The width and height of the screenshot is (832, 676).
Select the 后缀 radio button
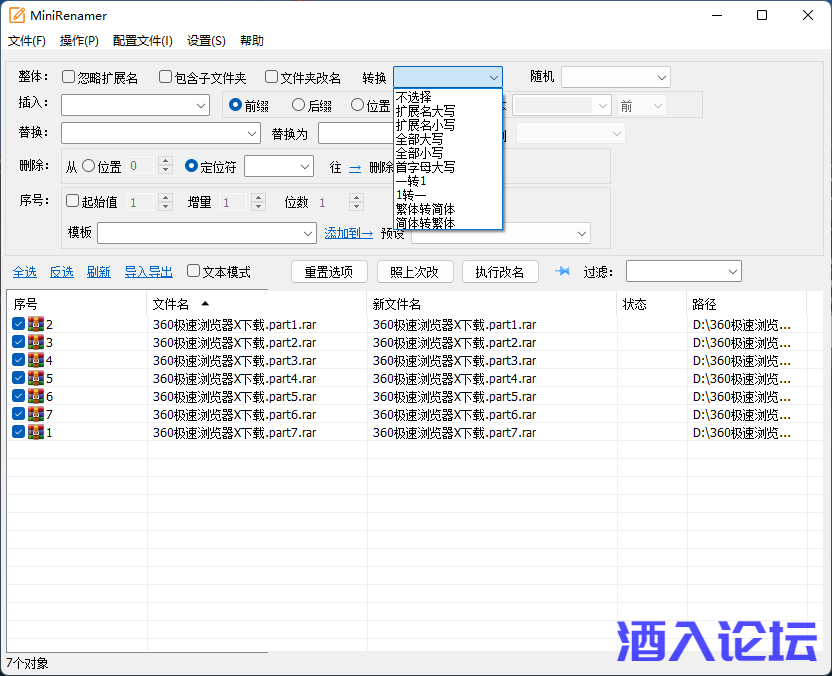click(298, 105)
